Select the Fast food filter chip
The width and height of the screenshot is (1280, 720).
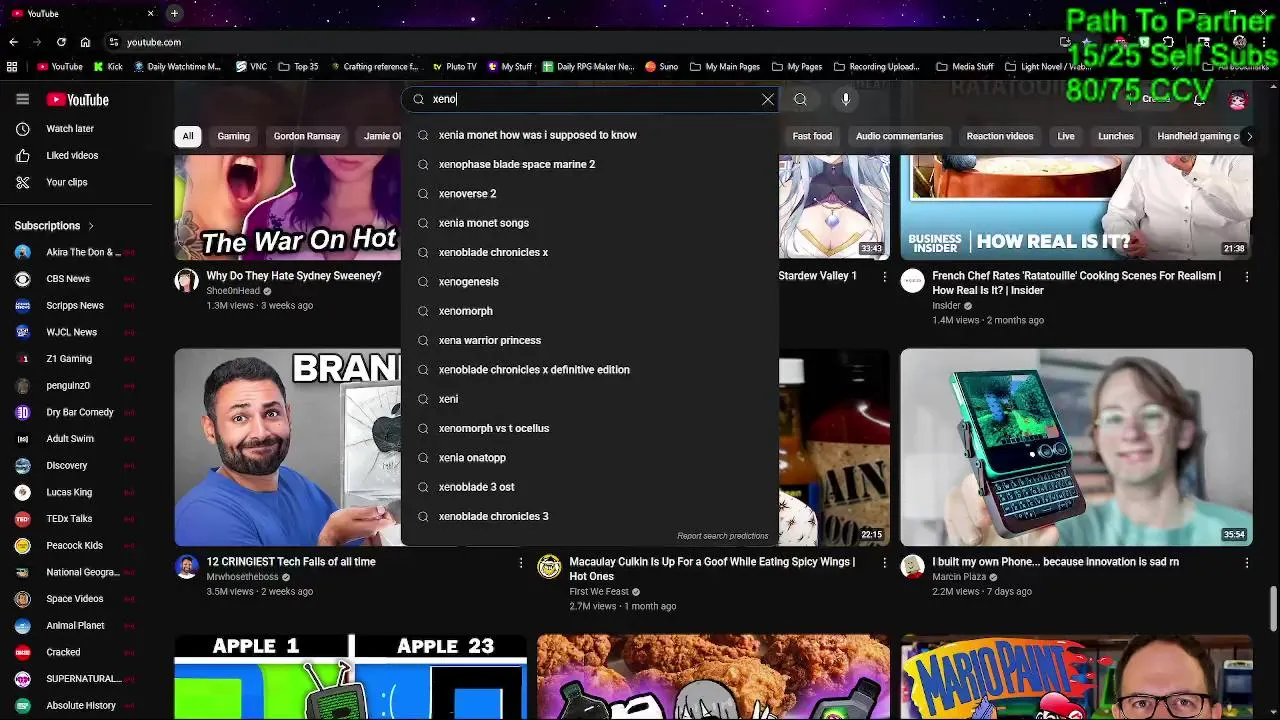(x=812, y=136)
